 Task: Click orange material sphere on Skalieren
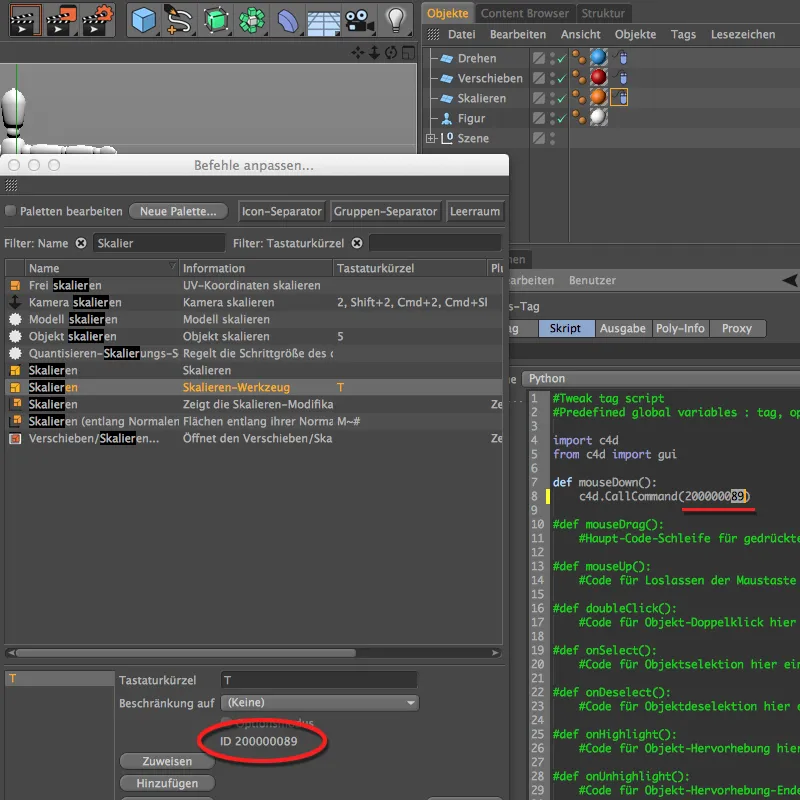coord(598,97)
